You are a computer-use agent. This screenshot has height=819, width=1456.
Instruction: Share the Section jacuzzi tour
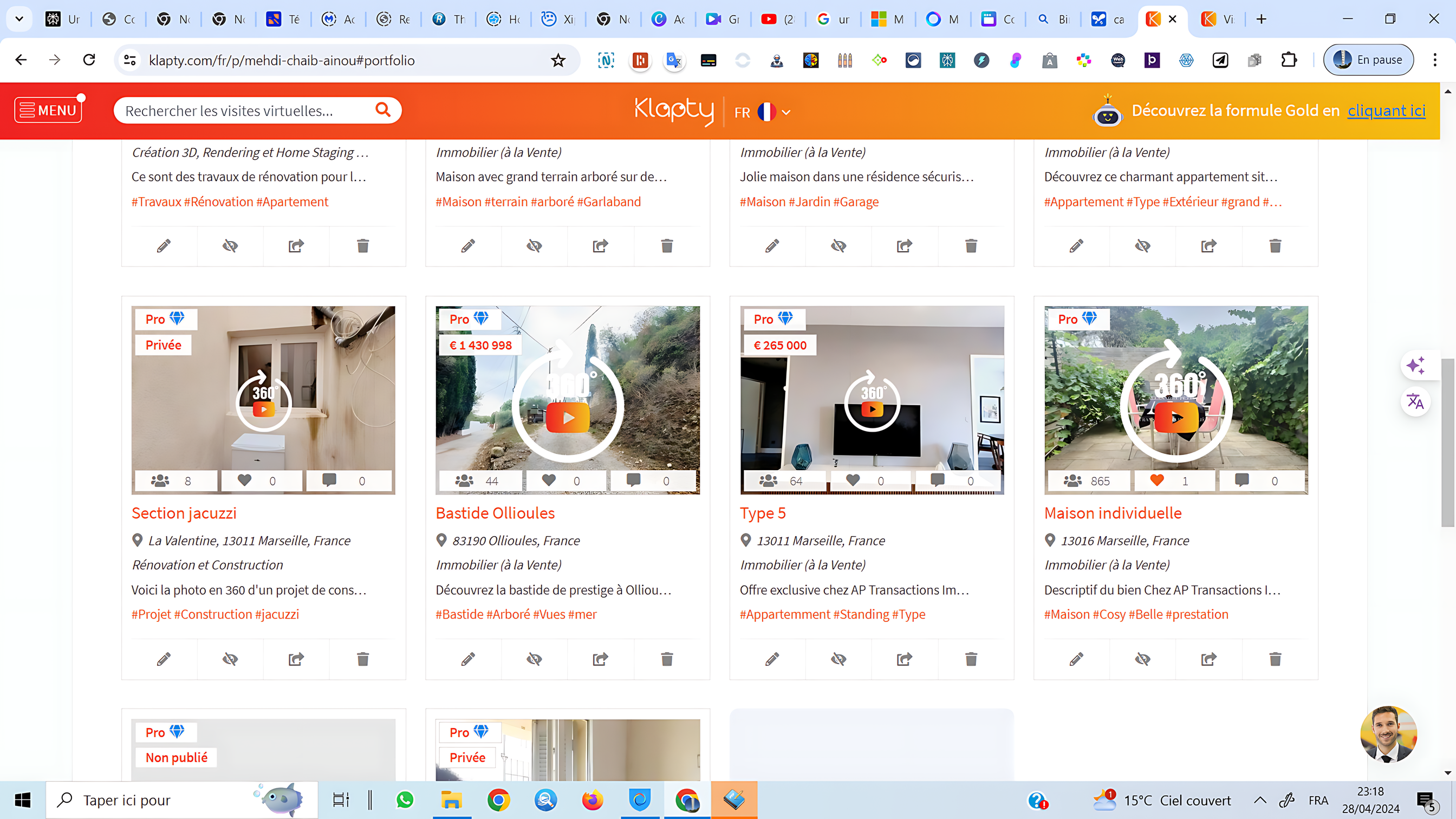tap(296, 659)
